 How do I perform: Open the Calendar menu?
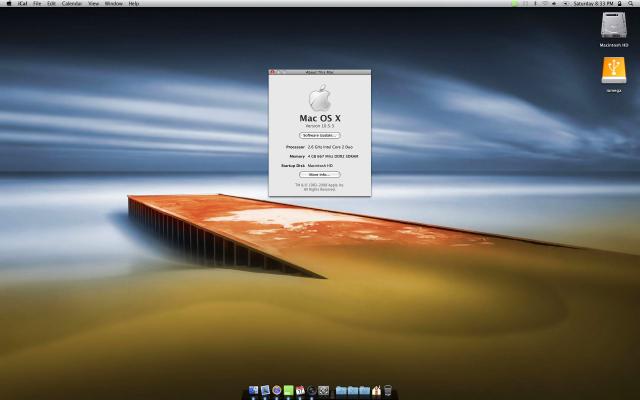pos(72,3)
